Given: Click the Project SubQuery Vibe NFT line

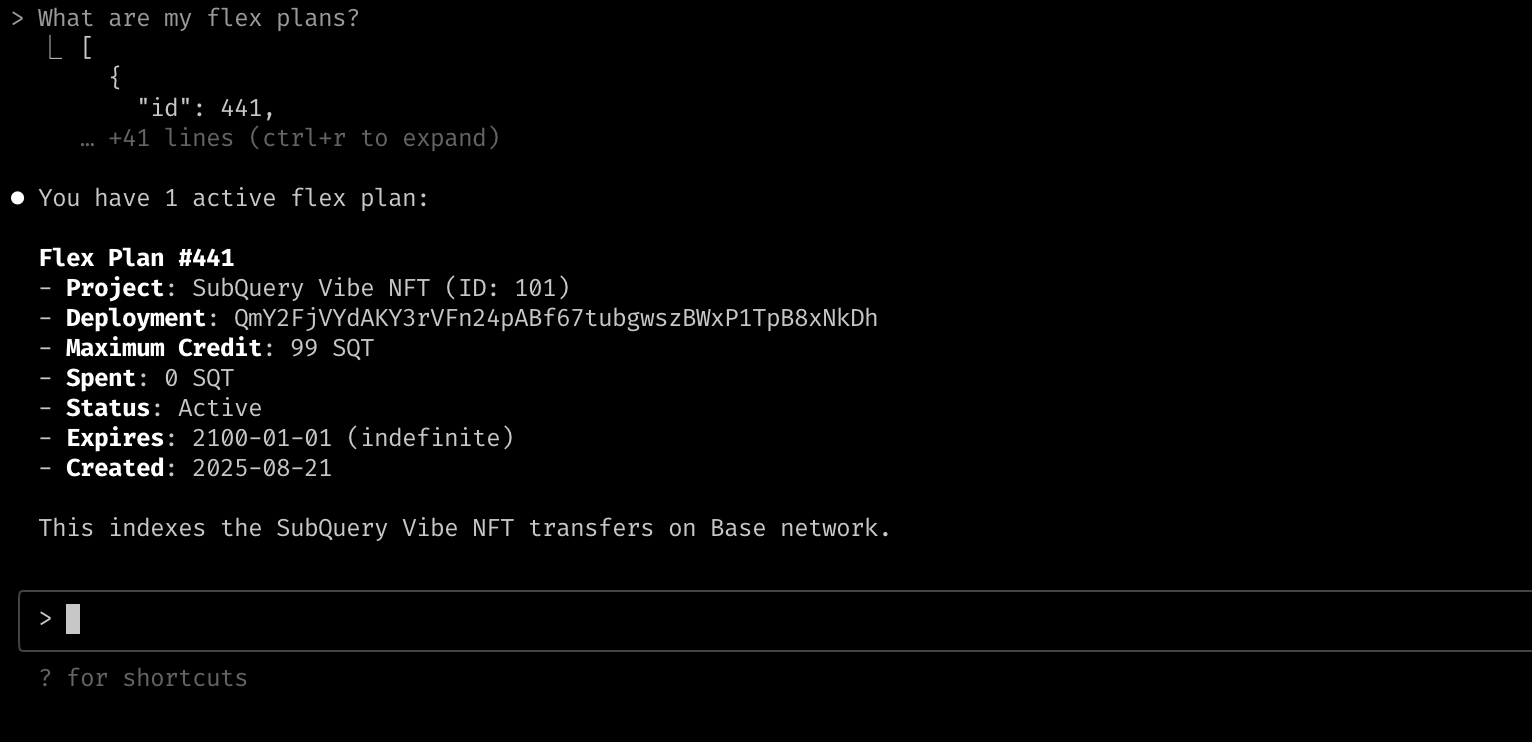Looking at the screenshot, I should coord(304,288).
